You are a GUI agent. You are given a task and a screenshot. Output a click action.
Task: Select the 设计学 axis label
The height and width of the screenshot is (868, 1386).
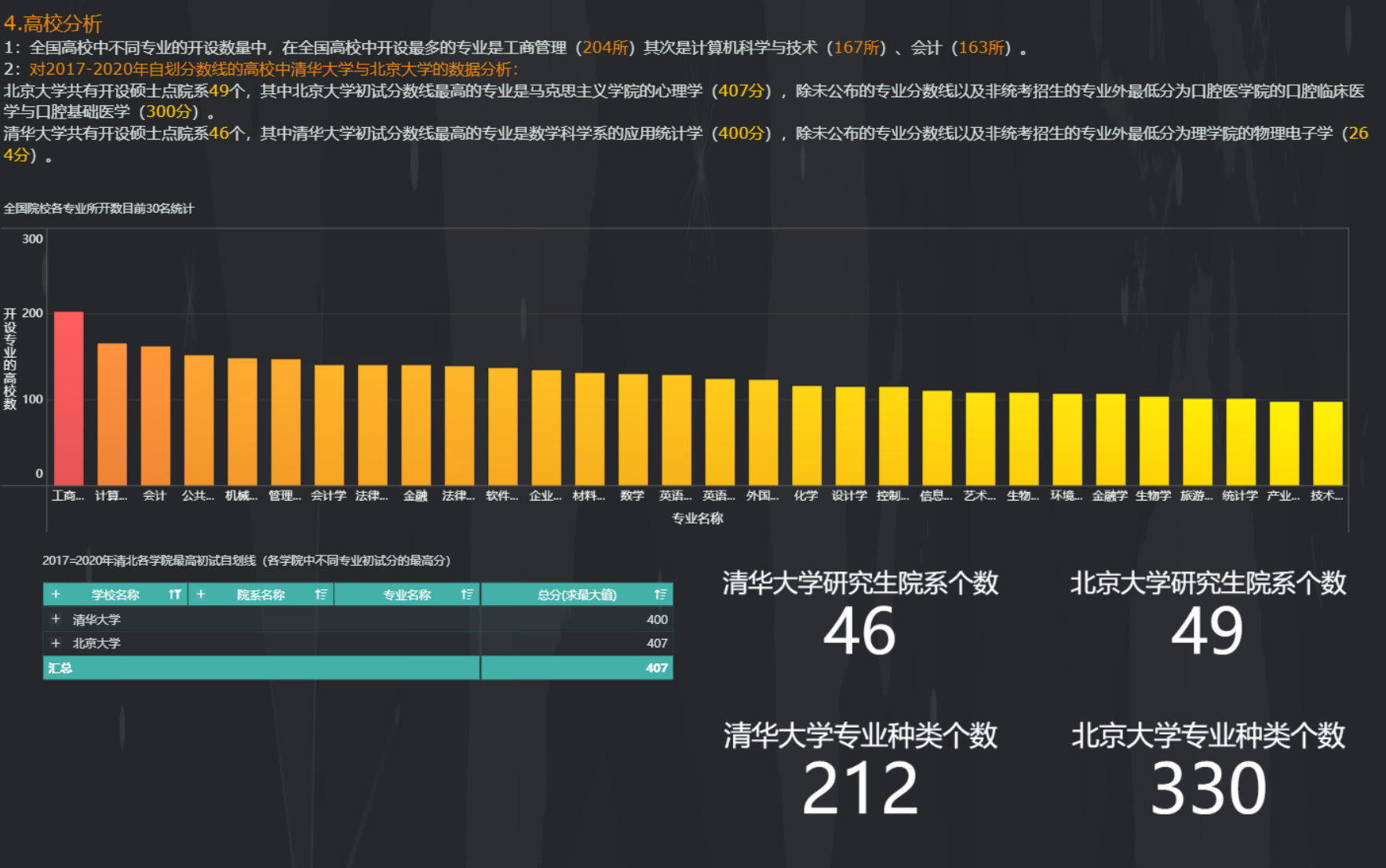pos(849,495)
